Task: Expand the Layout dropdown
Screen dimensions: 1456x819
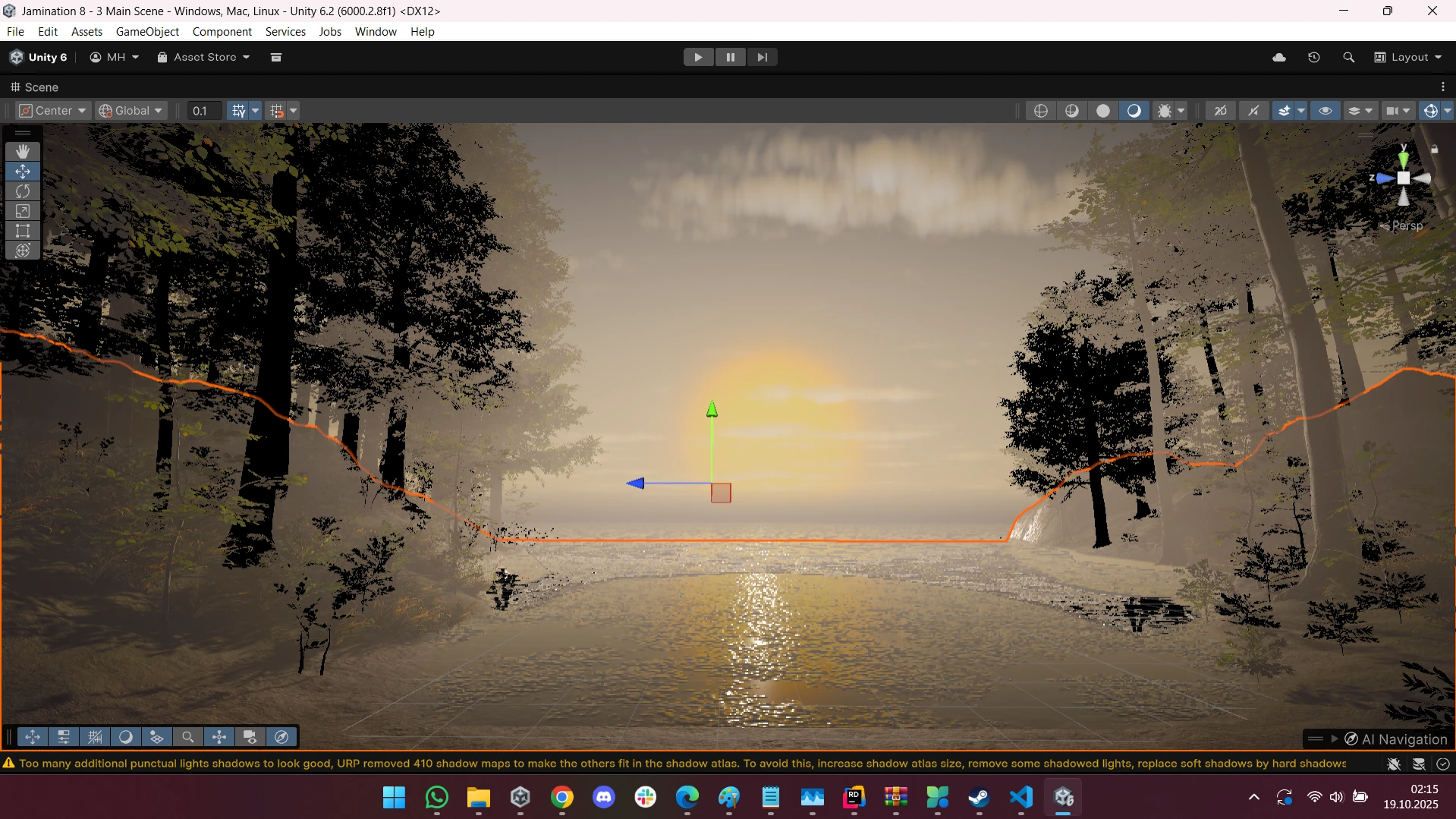Action: coord(1408,58)
